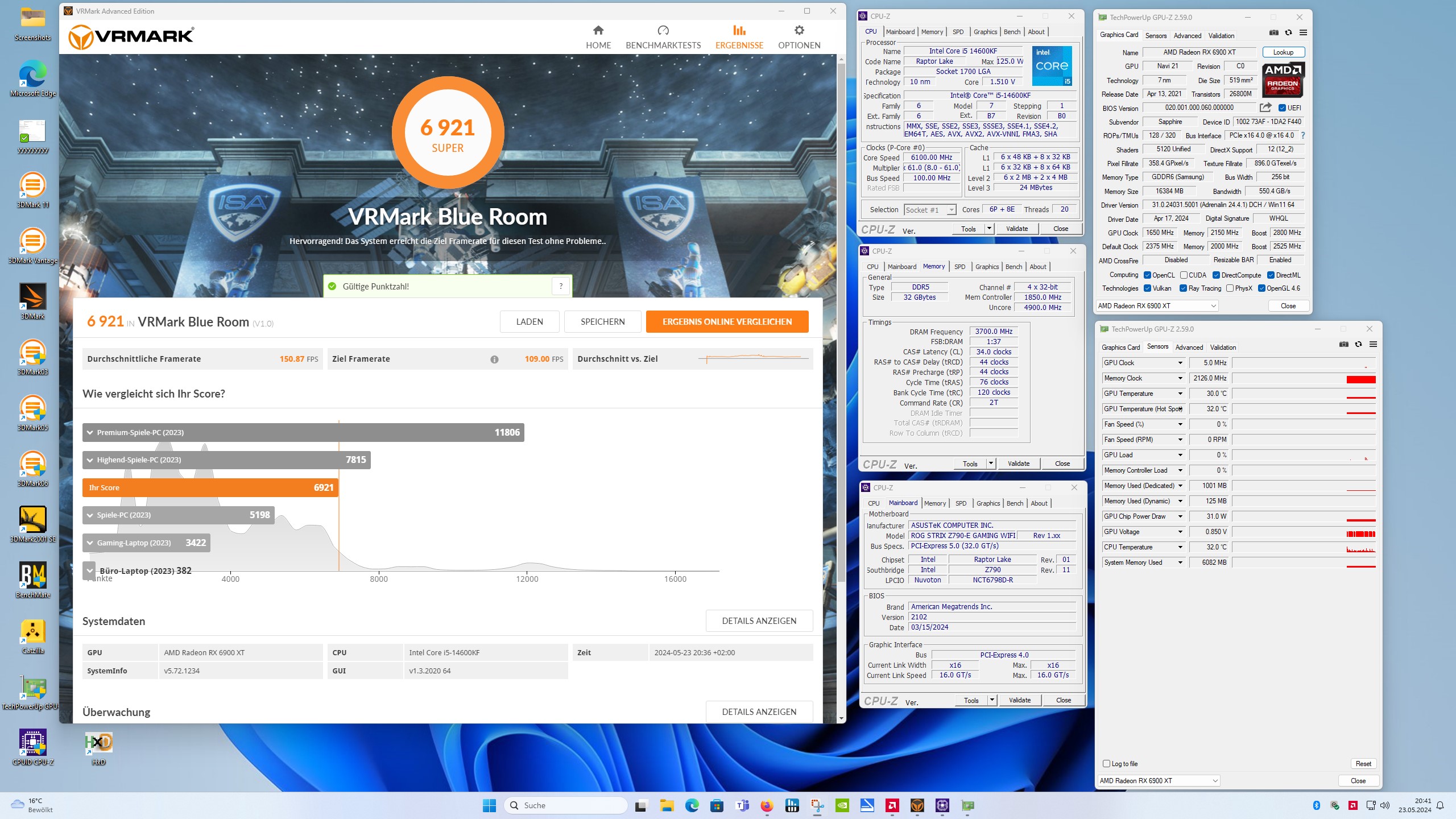Click ERGEBNIS ONLINE VERGLEICHEN button
Screen dimensions: 1456x819
(x=727, y=321)
